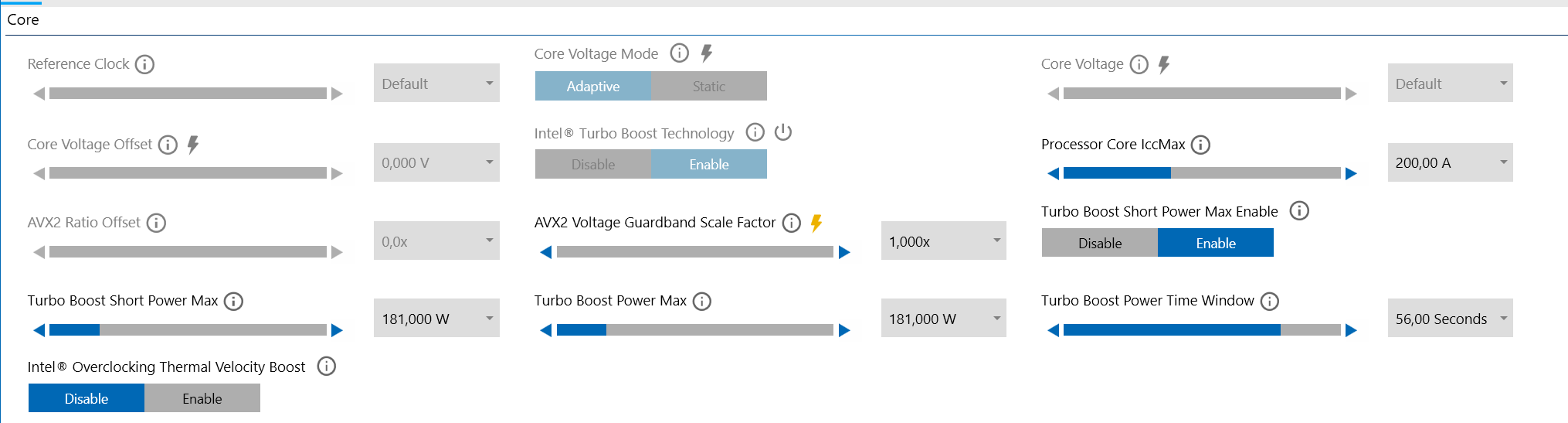Show info for Core Voltage Offset
1568x423 pixels.
point(168,145)
